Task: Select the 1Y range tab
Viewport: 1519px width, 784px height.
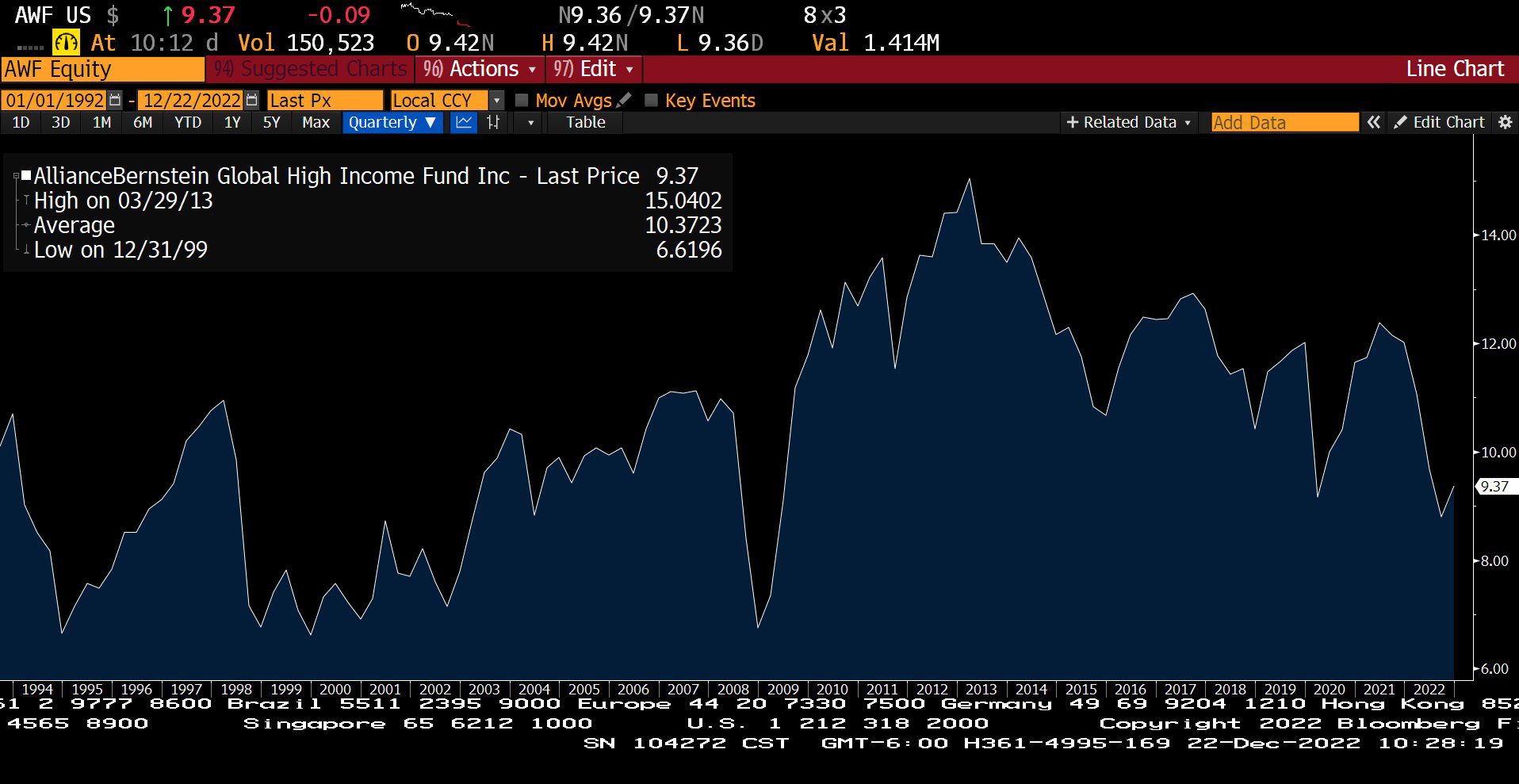Action: (232, 122)
